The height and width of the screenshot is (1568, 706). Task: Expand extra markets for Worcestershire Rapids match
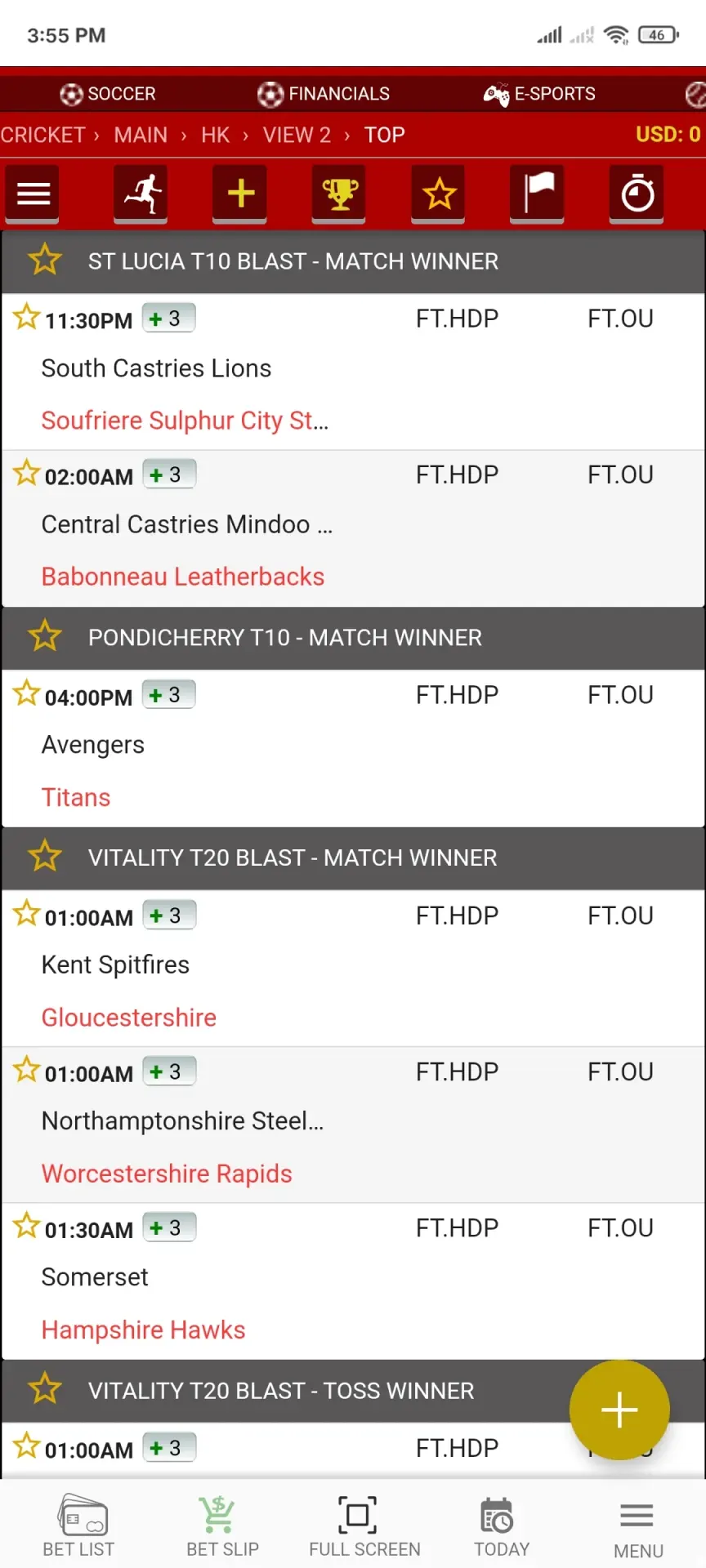pos(168,1071)
